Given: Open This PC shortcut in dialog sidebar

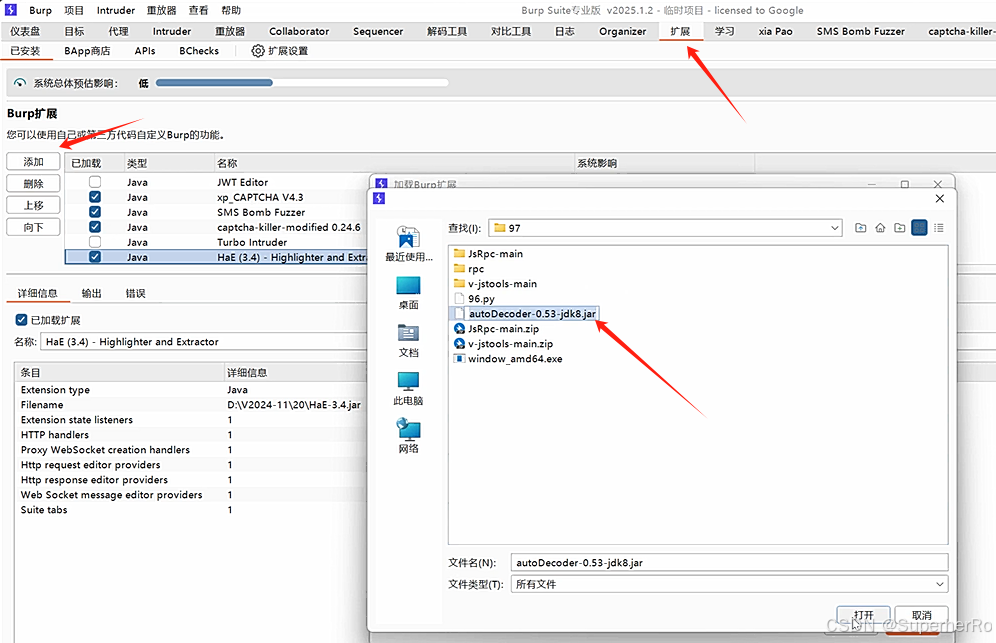Looking at the screenshot, I should [408, 389].
